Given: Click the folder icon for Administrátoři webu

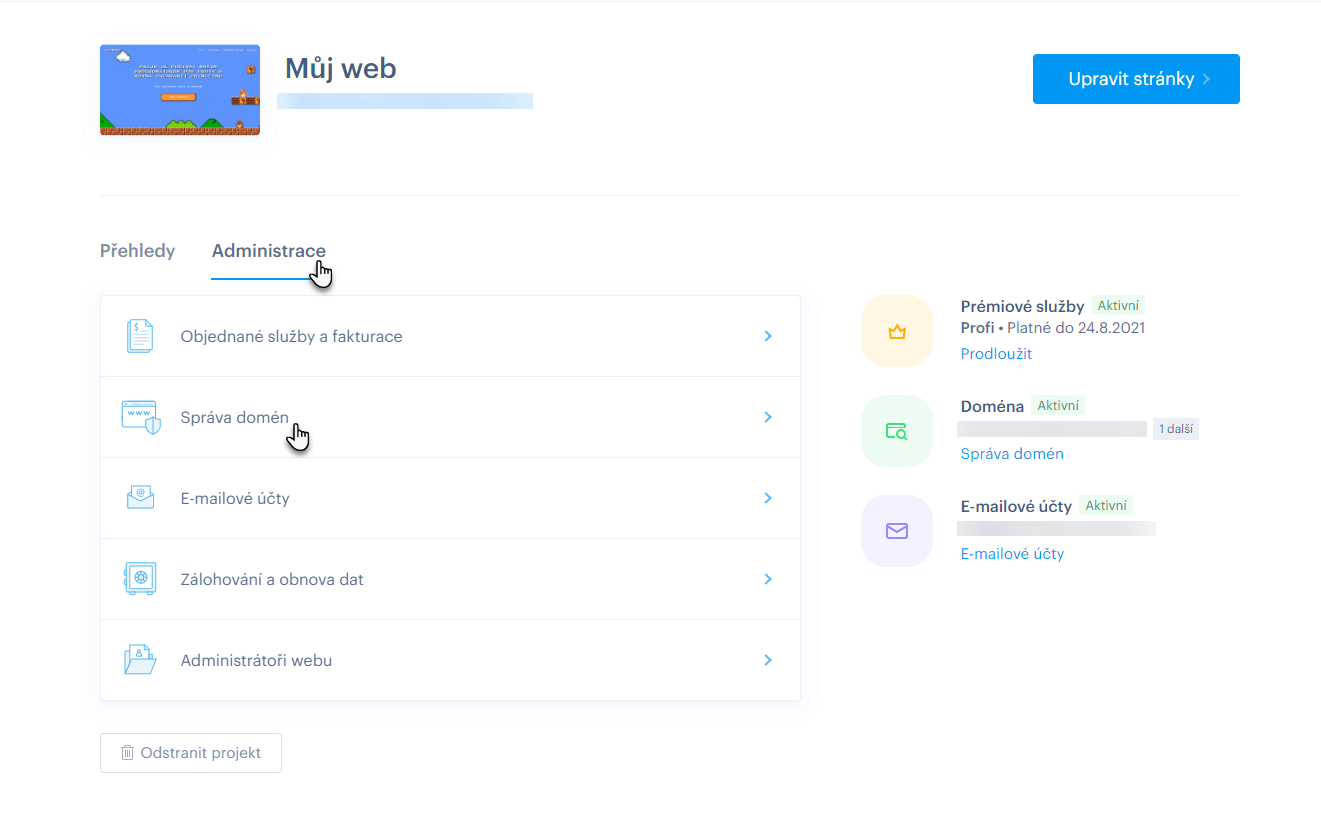Looking at the screenshot, I should pos(140,660).
